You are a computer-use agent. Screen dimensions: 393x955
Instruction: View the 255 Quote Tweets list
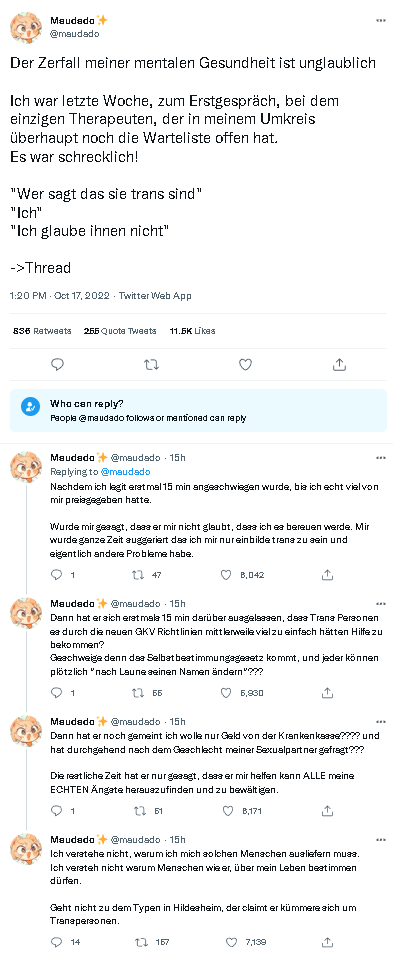pos(120,331)
